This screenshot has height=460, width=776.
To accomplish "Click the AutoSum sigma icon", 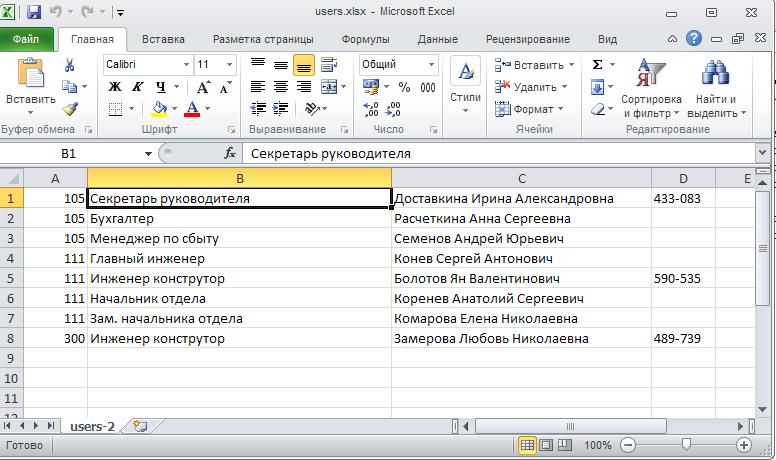I will (x=597, y=65).
